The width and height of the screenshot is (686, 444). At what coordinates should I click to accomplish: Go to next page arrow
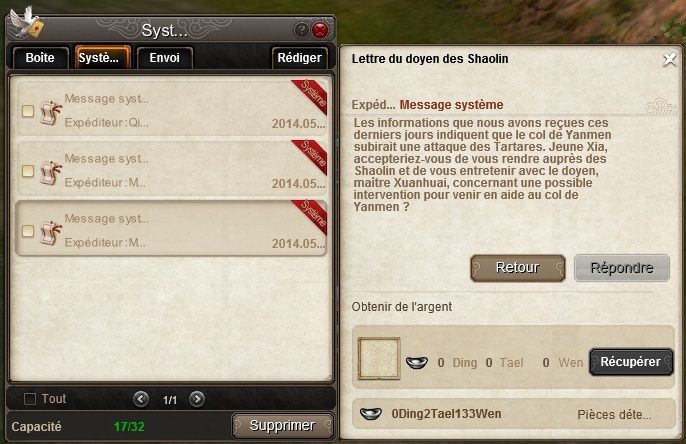click(x=197, y=399)
